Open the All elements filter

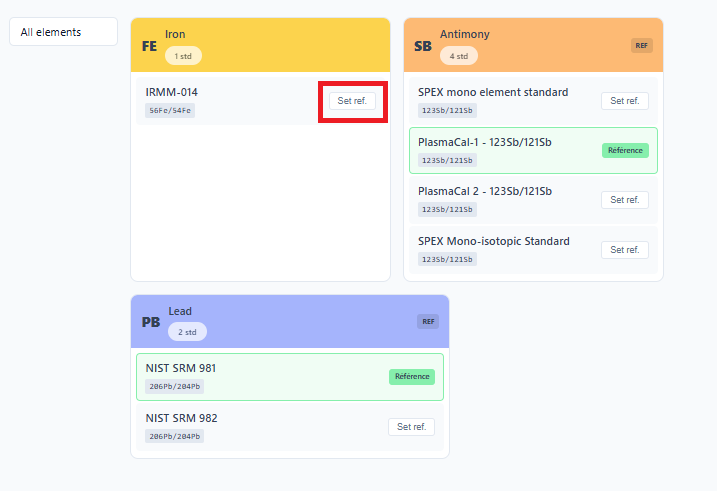pyautogui.click(x=64, y=32)
